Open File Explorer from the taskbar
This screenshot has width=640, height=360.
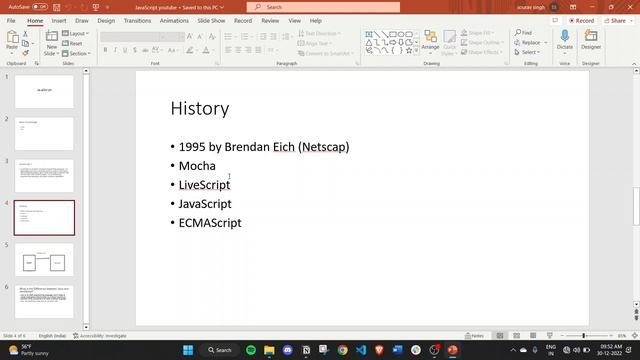269,350
